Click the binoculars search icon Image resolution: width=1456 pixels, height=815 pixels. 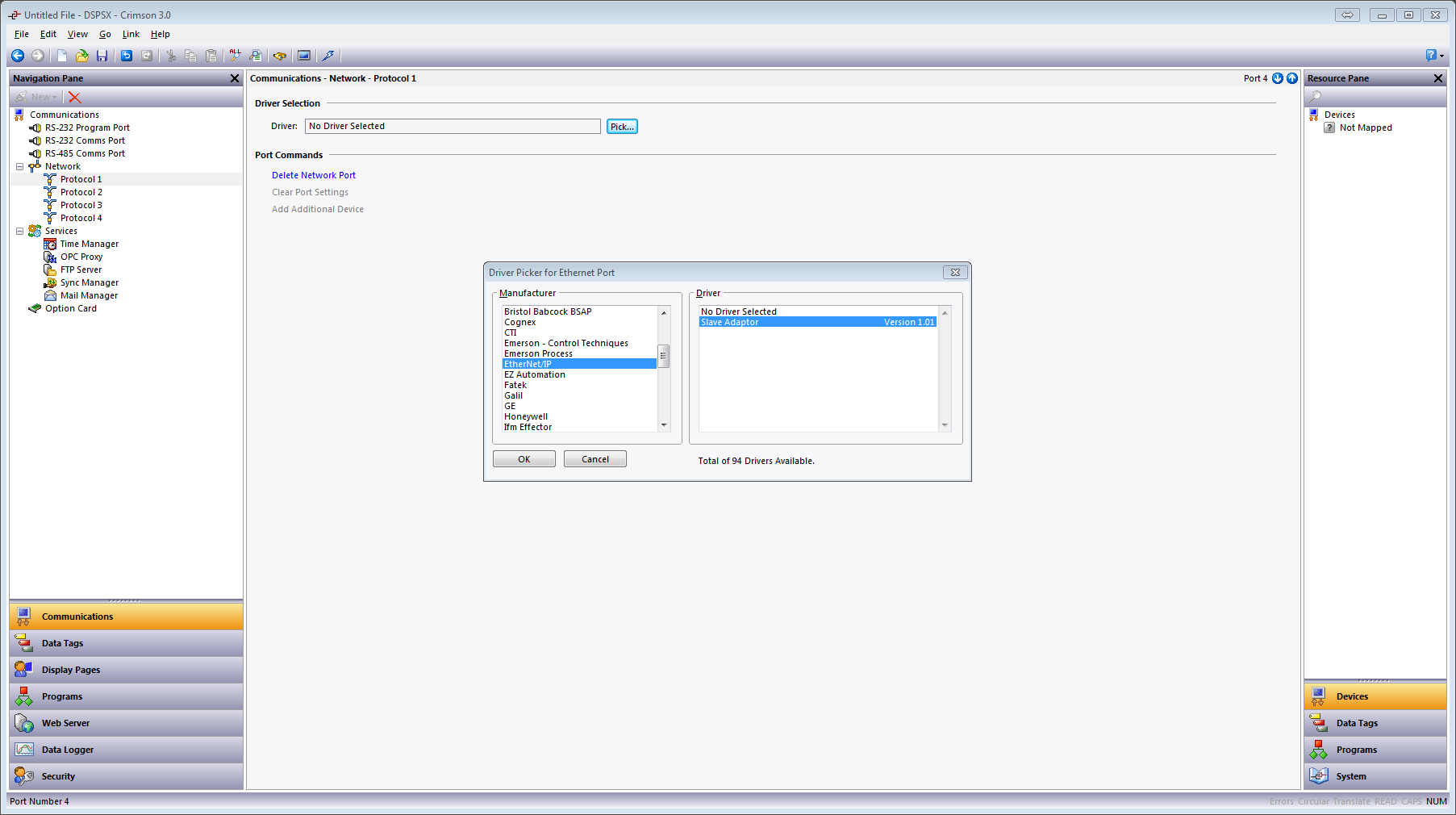click(x=280, y=56)
